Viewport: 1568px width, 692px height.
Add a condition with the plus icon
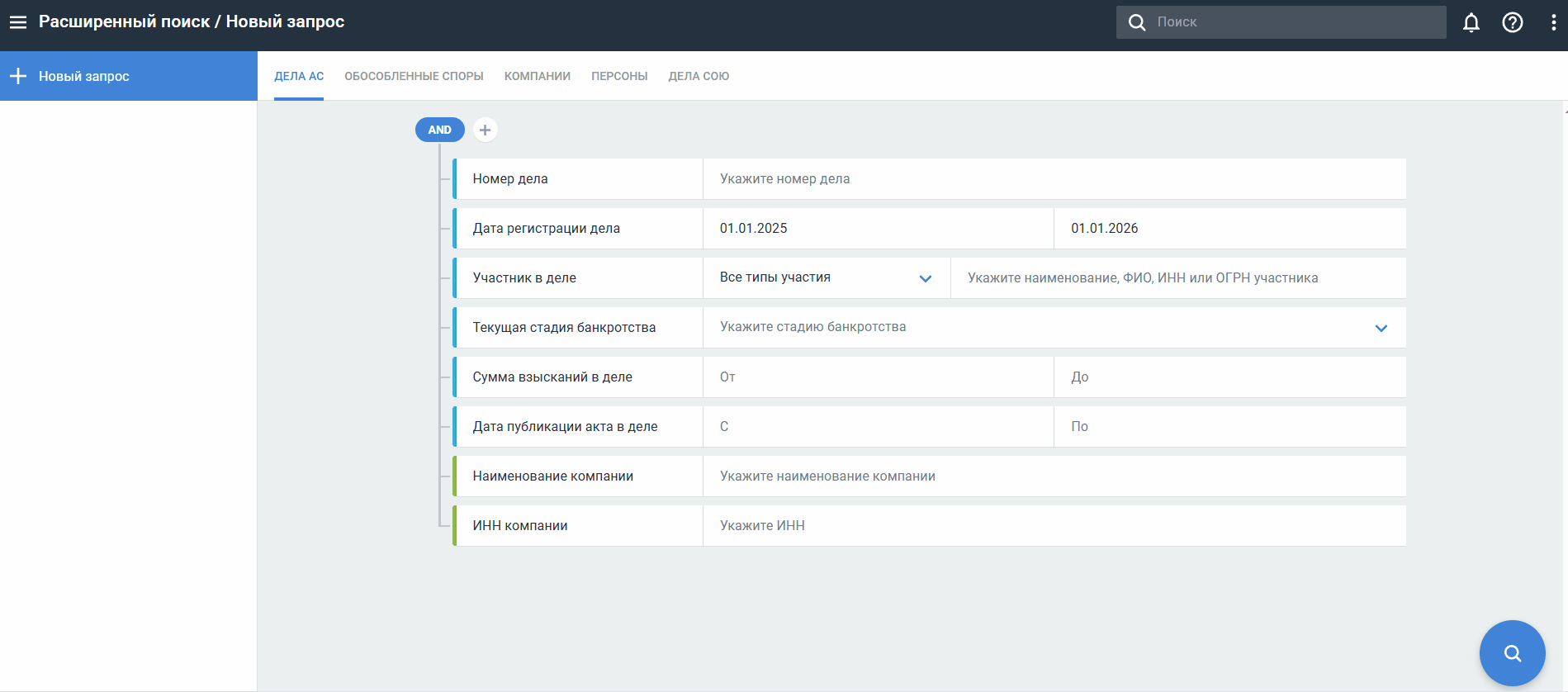485,130
